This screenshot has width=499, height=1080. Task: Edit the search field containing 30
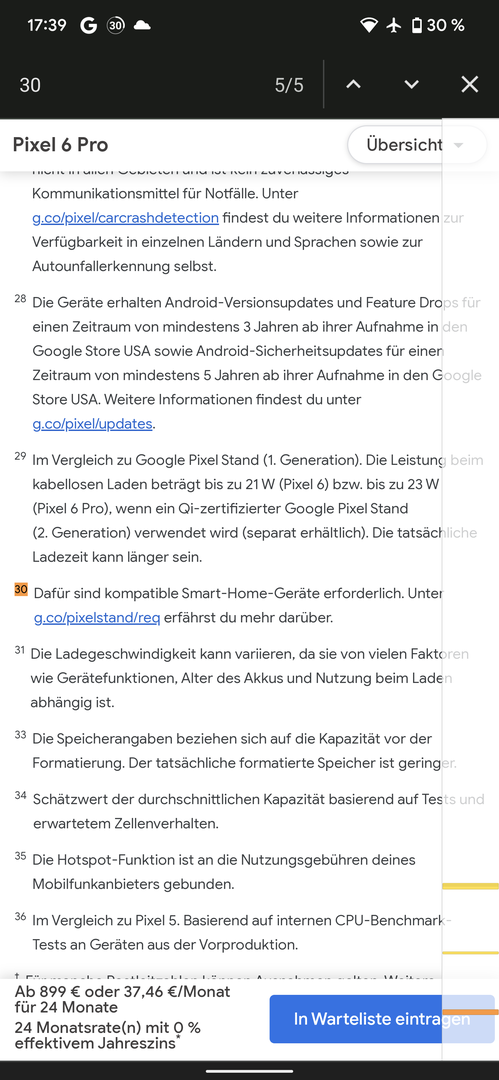[138, 85]
